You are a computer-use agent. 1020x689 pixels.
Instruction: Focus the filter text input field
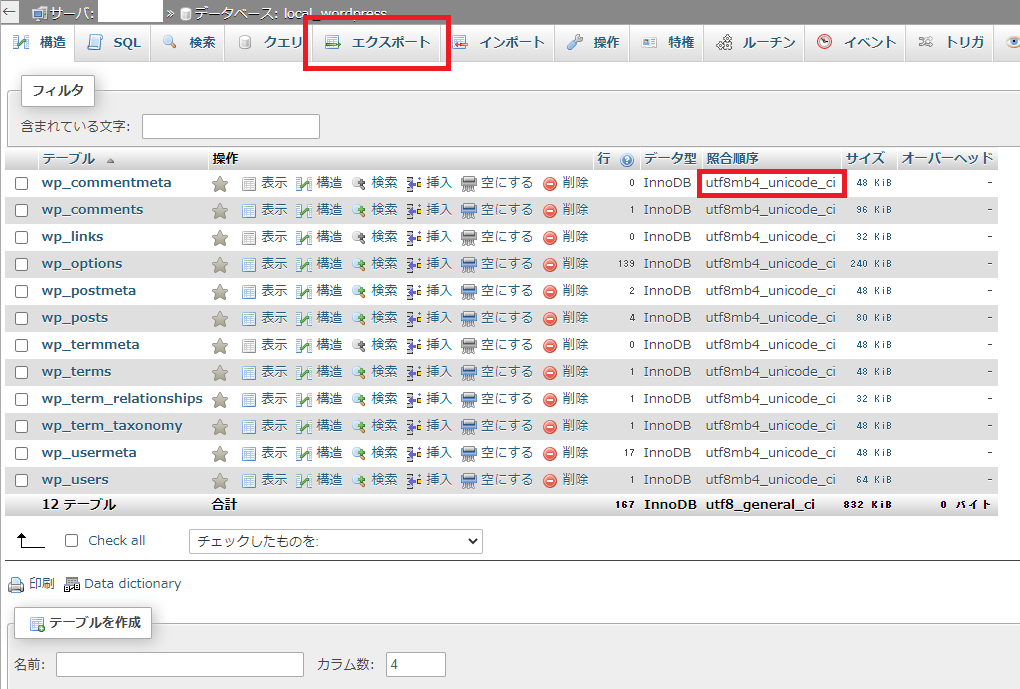pyautogui.click(x=230, y=127)
